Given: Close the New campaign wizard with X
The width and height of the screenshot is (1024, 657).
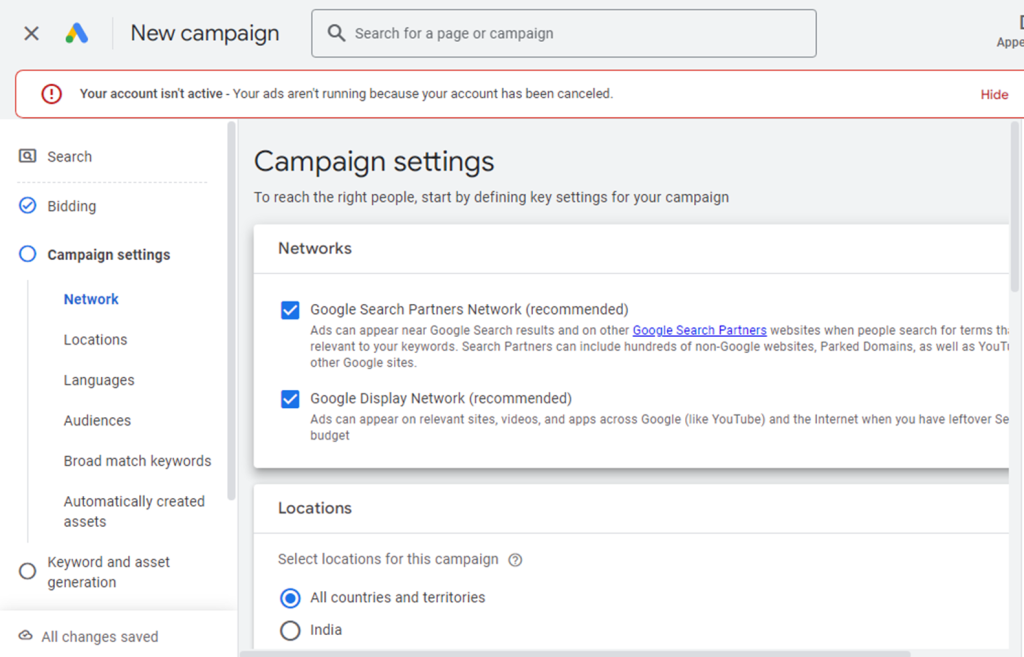Looking at the screenshot, I should coord(31,33).
